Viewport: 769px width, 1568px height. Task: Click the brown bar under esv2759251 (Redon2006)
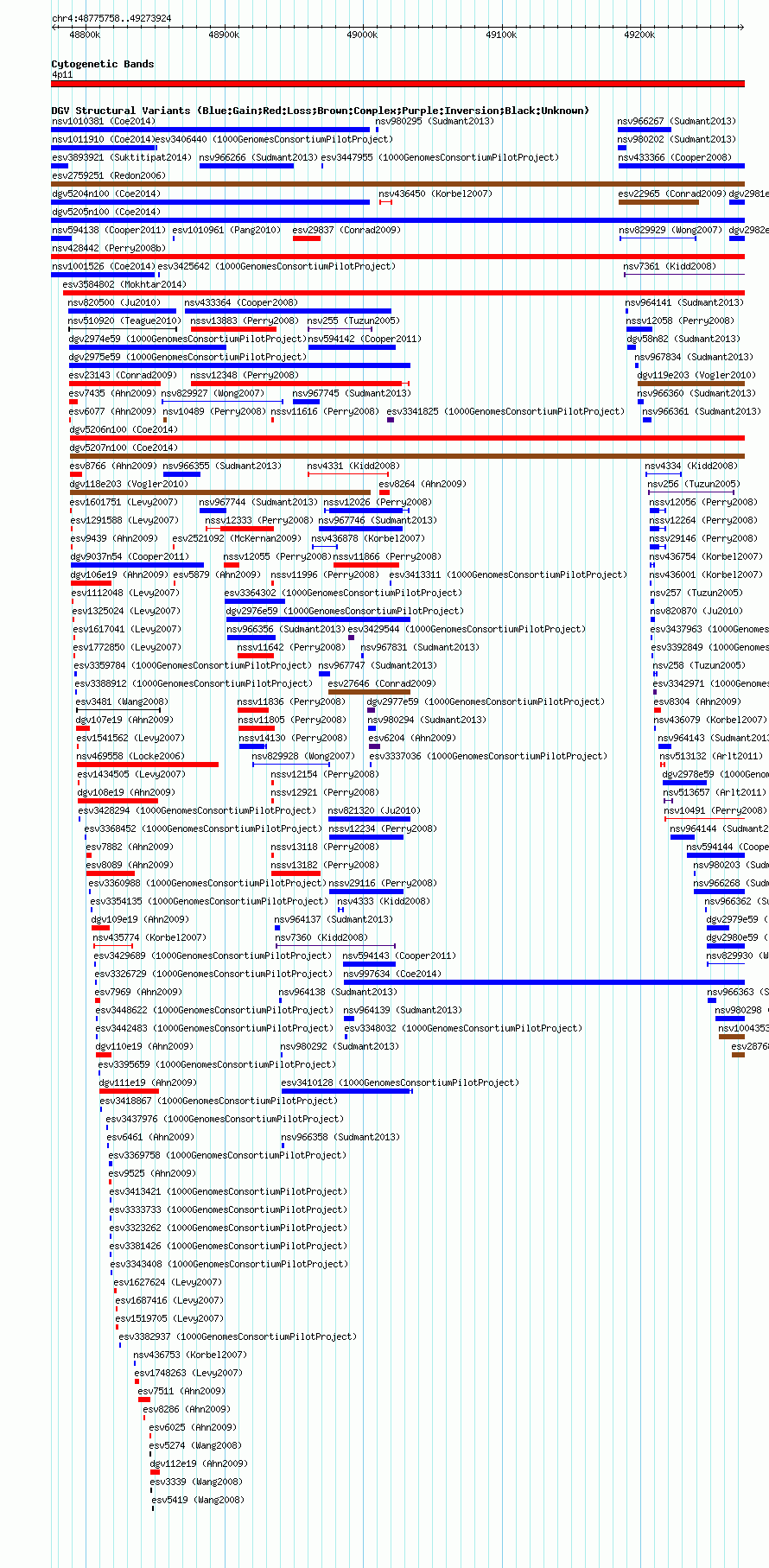(397, 184)
